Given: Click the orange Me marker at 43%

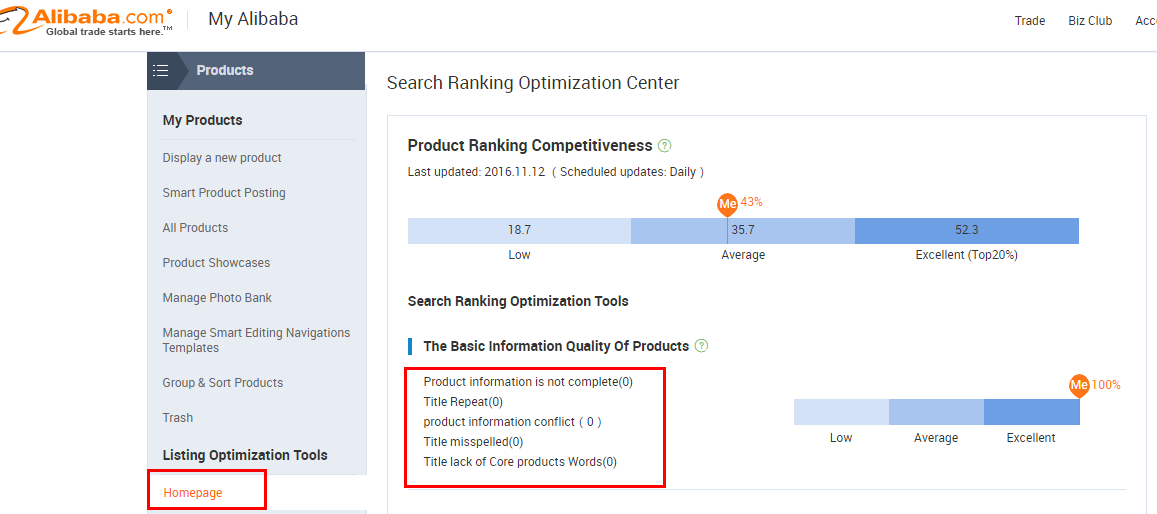Looking at the screenshot, I should coord(727,204).
